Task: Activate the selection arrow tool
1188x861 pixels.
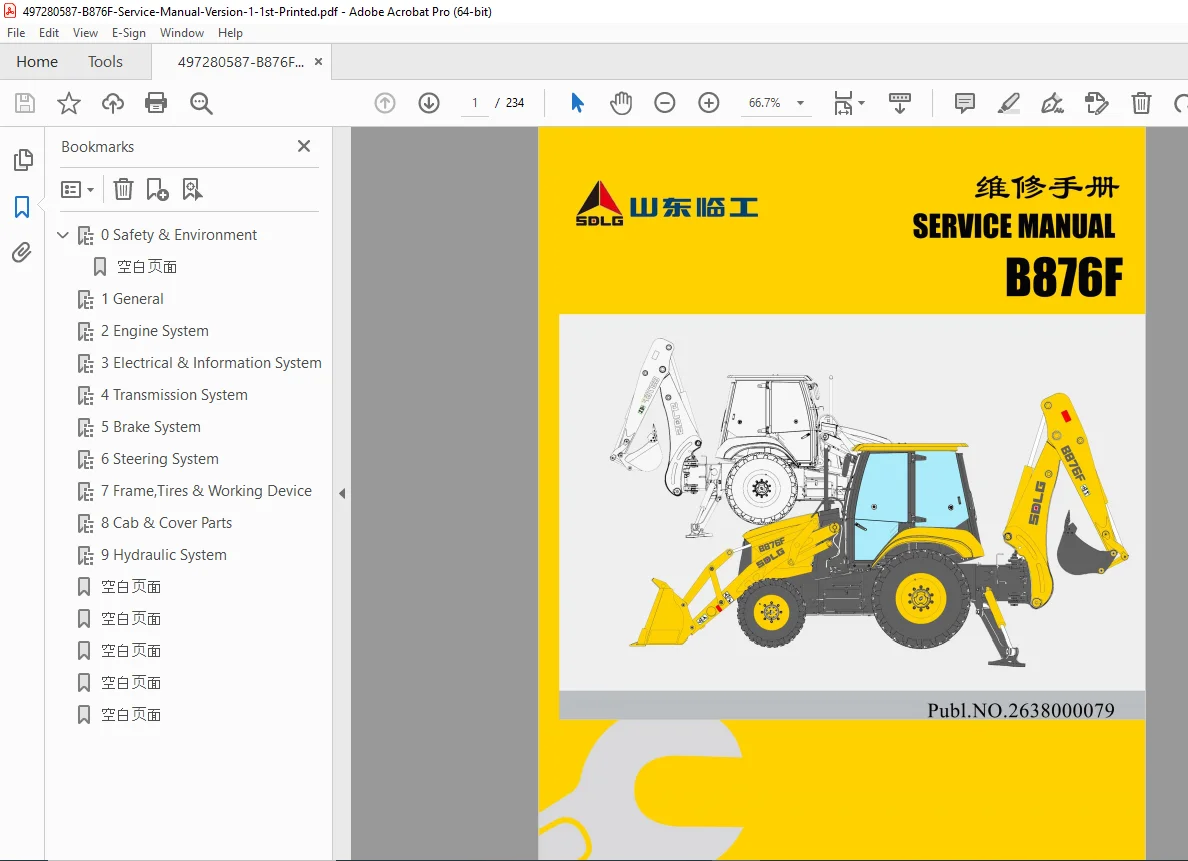Action: click(x=577, y=103)
